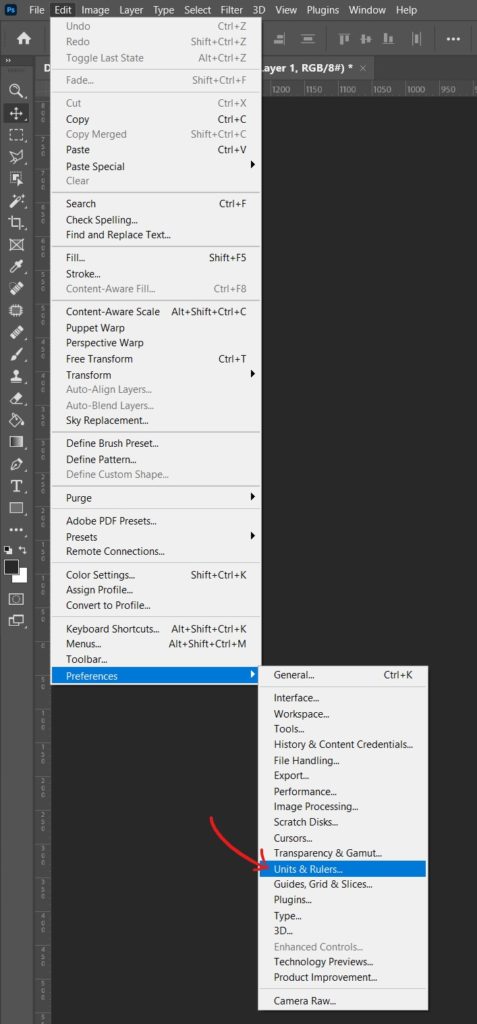Choose Define Brush Preset
The height and width of the screenshot is (1024, 477).
pos(156,443)
